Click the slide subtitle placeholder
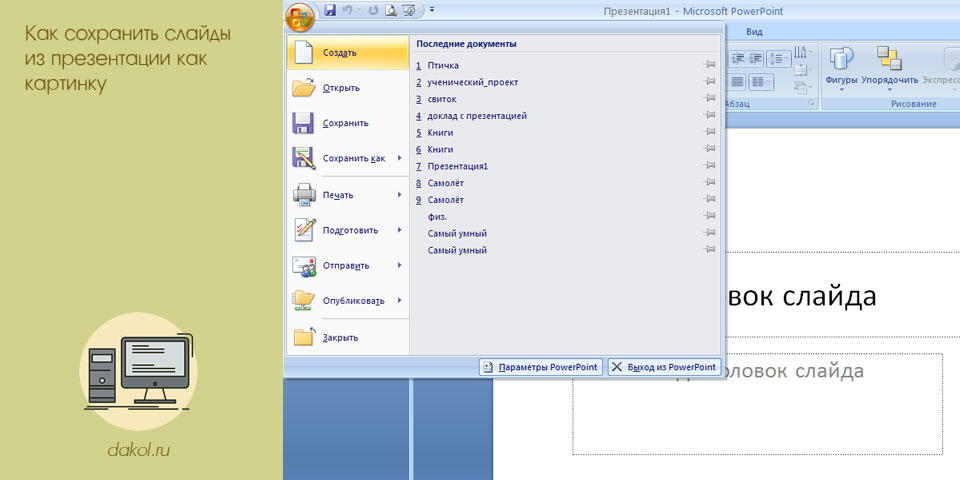 pos(757,403)
